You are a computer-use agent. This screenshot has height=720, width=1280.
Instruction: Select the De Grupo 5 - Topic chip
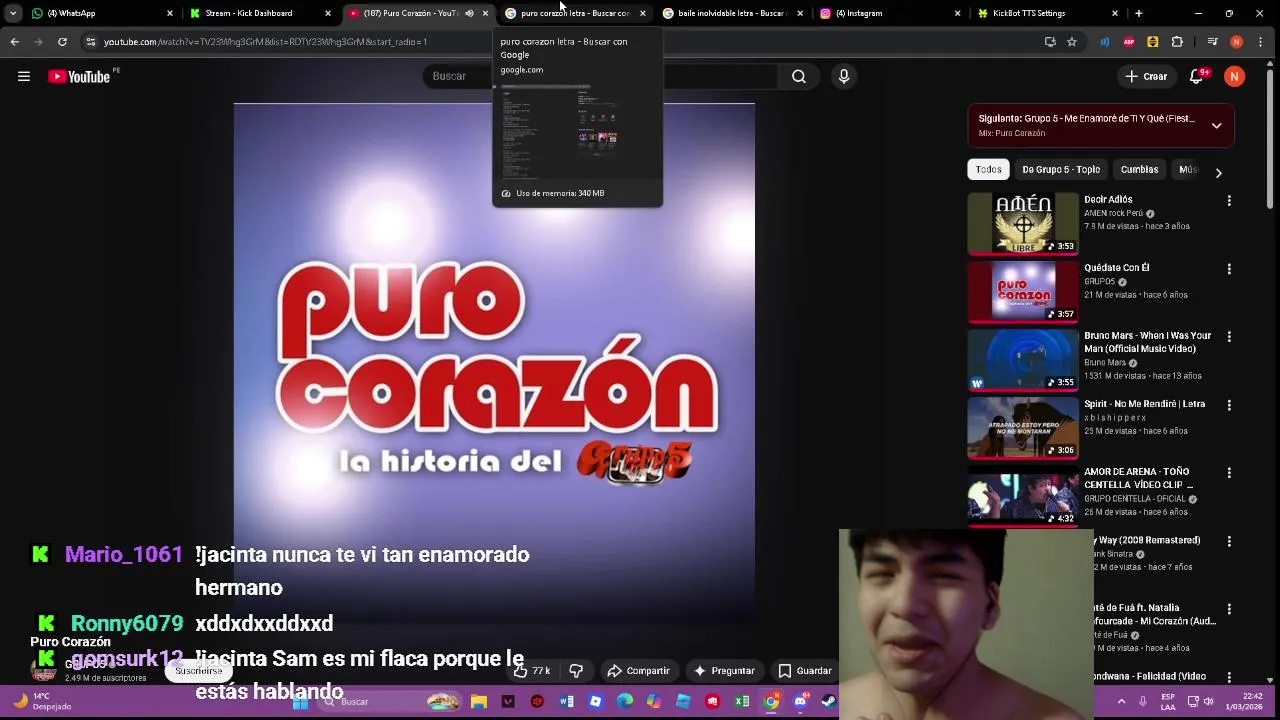(x=1061, y=169)
